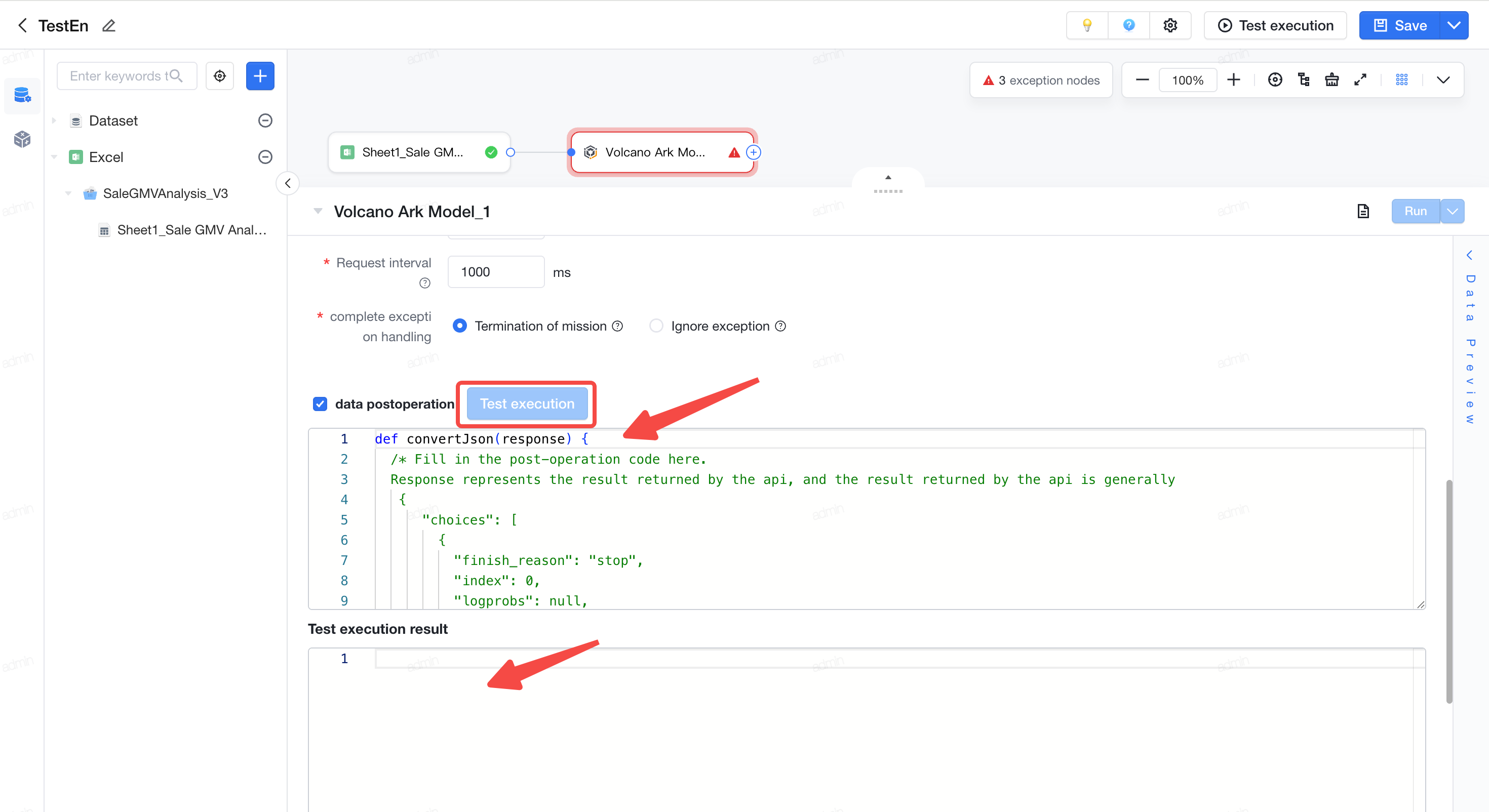1489x812 pixels.
Task: Open the Run button dropdown arrow
Action: pos(1452,211)
